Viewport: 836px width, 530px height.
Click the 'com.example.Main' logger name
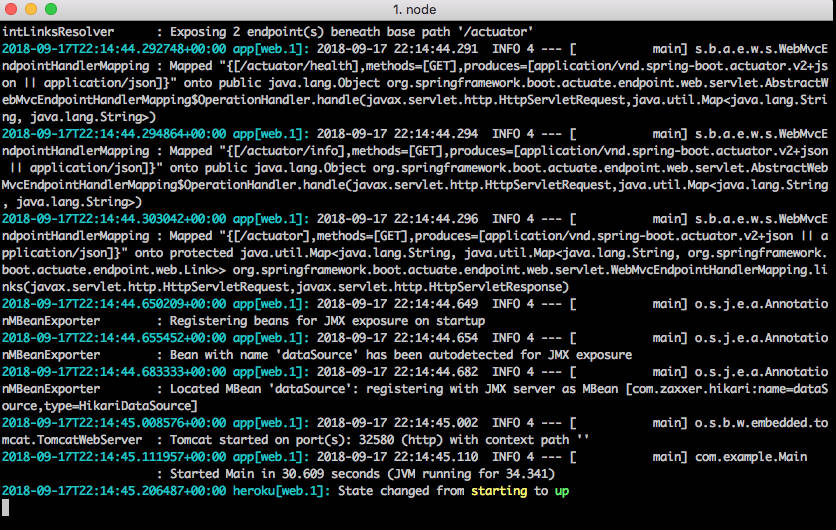(751, 457)
